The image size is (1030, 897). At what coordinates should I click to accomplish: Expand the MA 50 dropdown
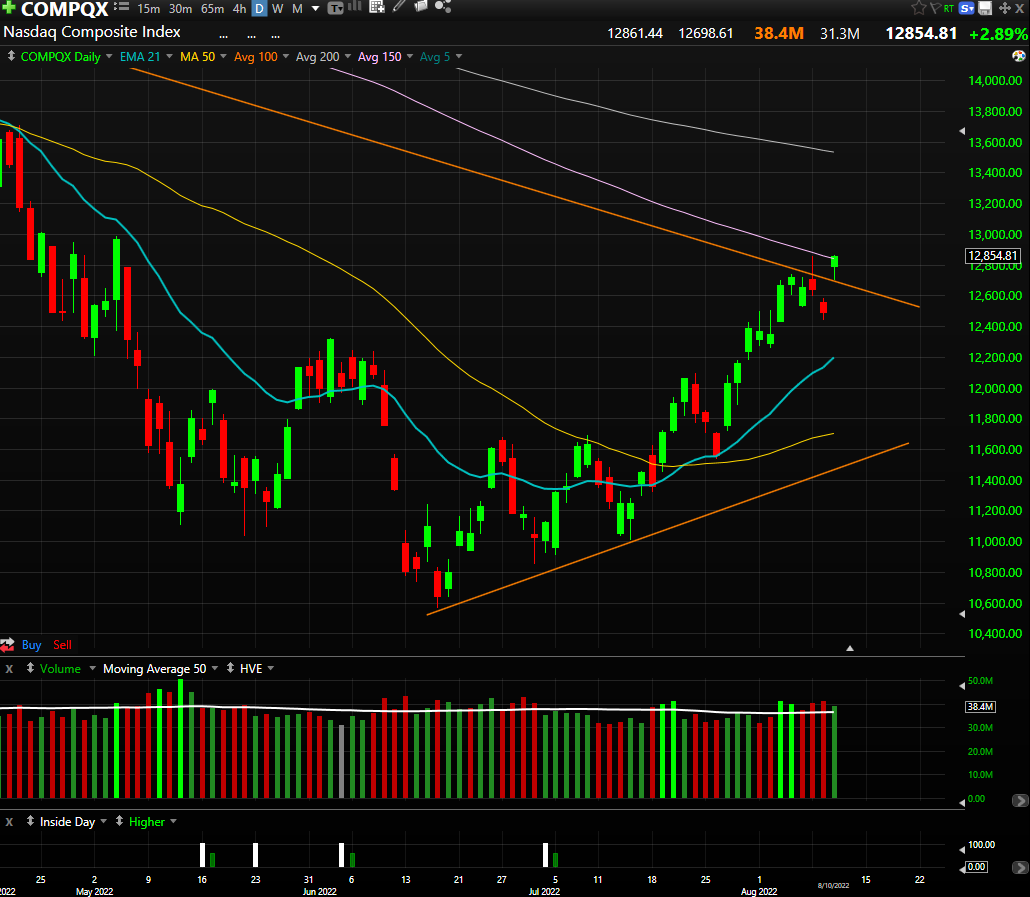pyautogui.click(x=223, y=56)
